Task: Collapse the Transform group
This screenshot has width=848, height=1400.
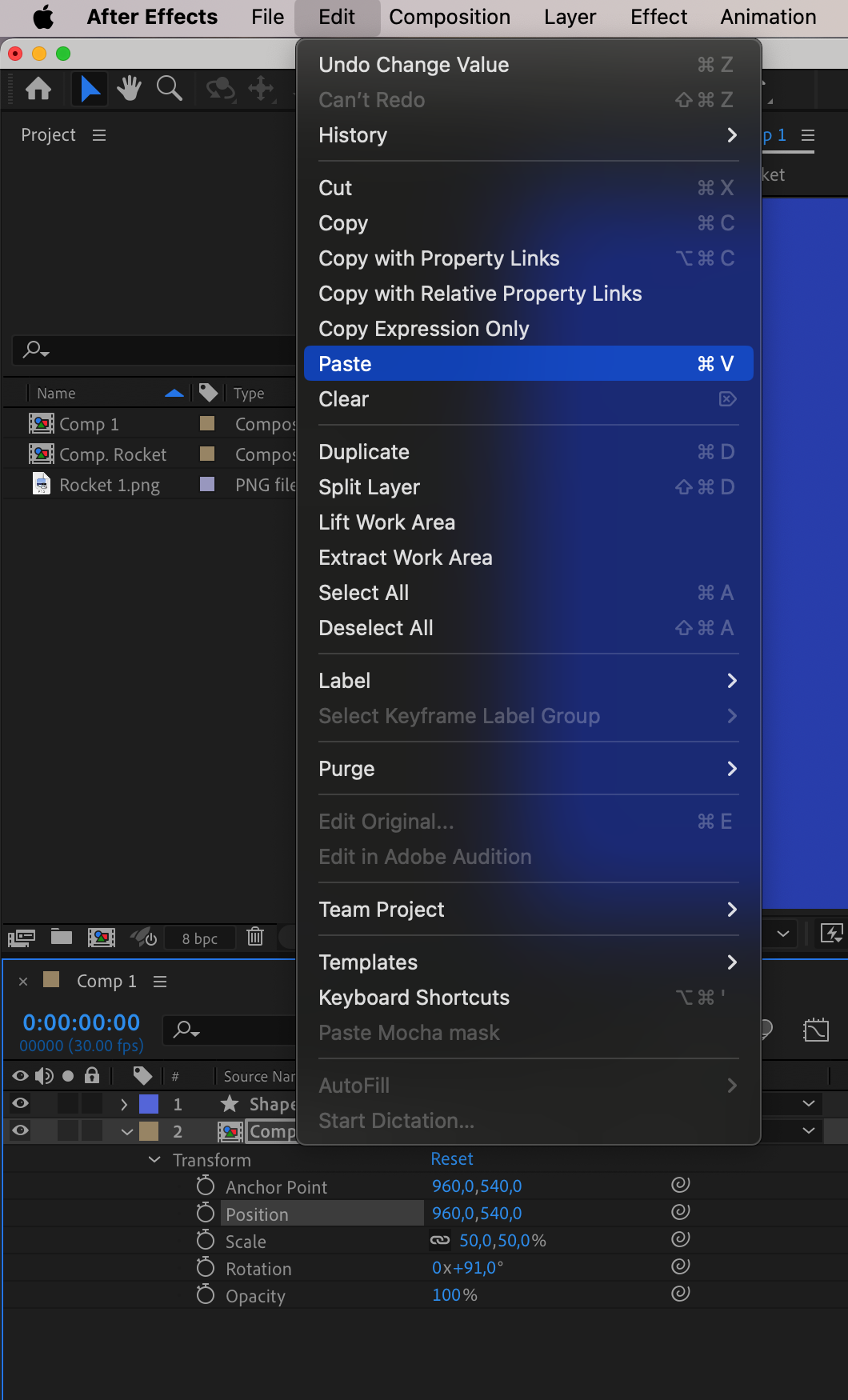Action: [154, 1159]
